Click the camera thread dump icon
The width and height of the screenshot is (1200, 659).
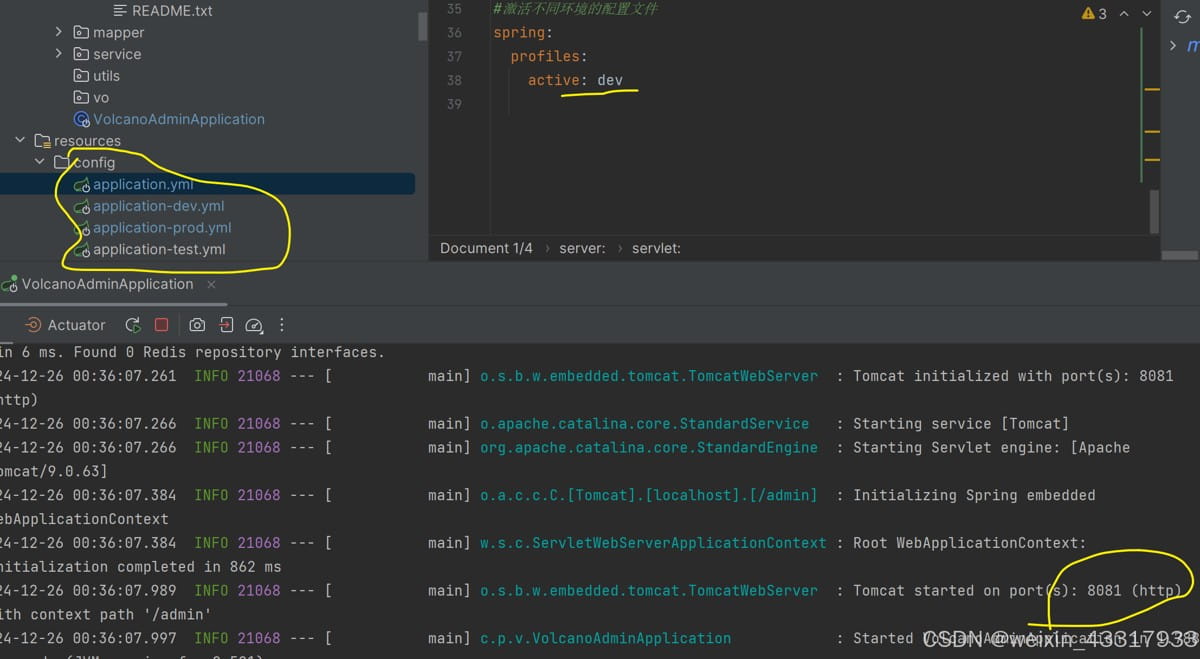(x=197, y=325)
